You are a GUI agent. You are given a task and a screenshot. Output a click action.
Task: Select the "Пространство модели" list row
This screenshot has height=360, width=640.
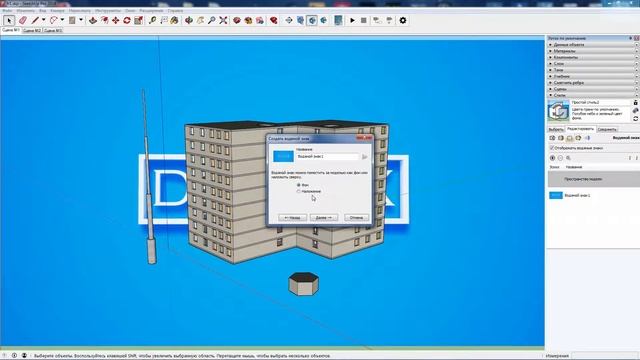pyautogui.click(x=593, y=179)
